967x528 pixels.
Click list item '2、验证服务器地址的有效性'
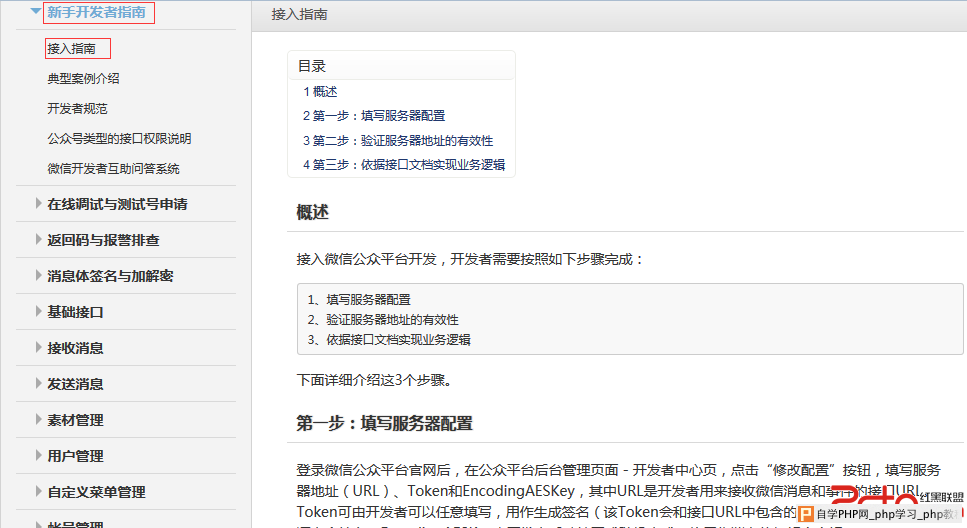383,320
